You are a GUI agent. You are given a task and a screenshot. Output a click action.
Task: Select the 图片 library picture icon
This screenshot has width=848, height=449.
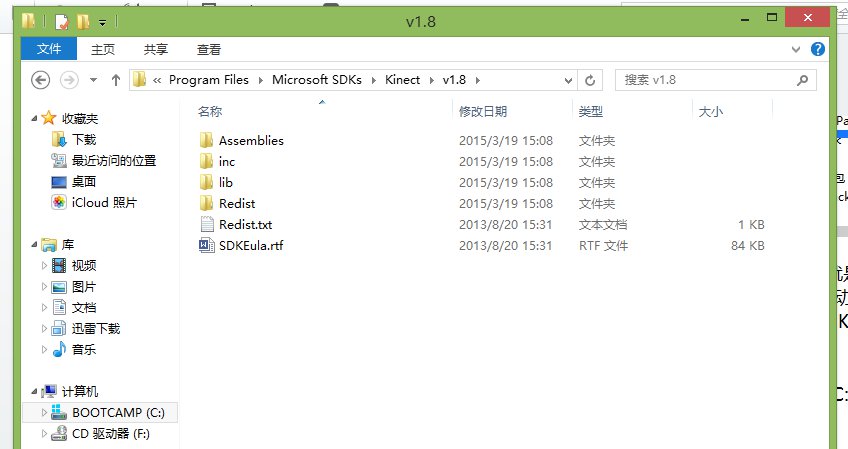point(59,287)
